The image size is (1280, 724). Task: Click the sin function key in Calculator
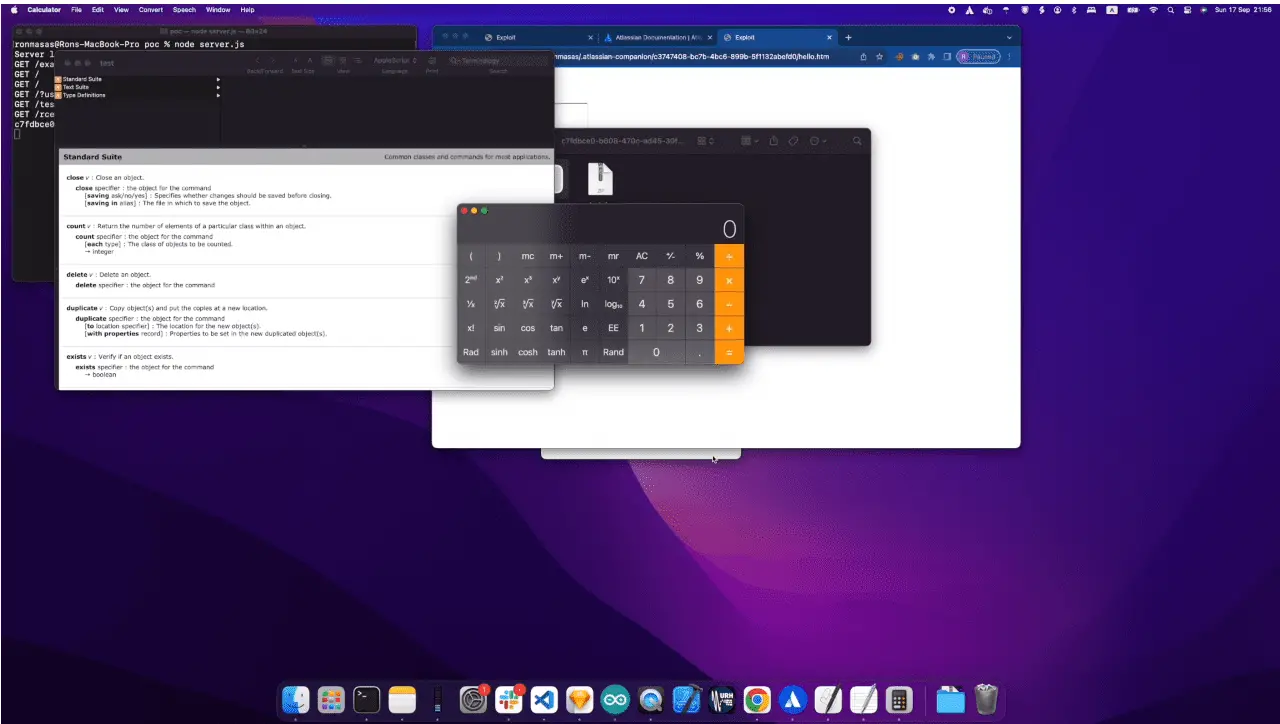499,328
